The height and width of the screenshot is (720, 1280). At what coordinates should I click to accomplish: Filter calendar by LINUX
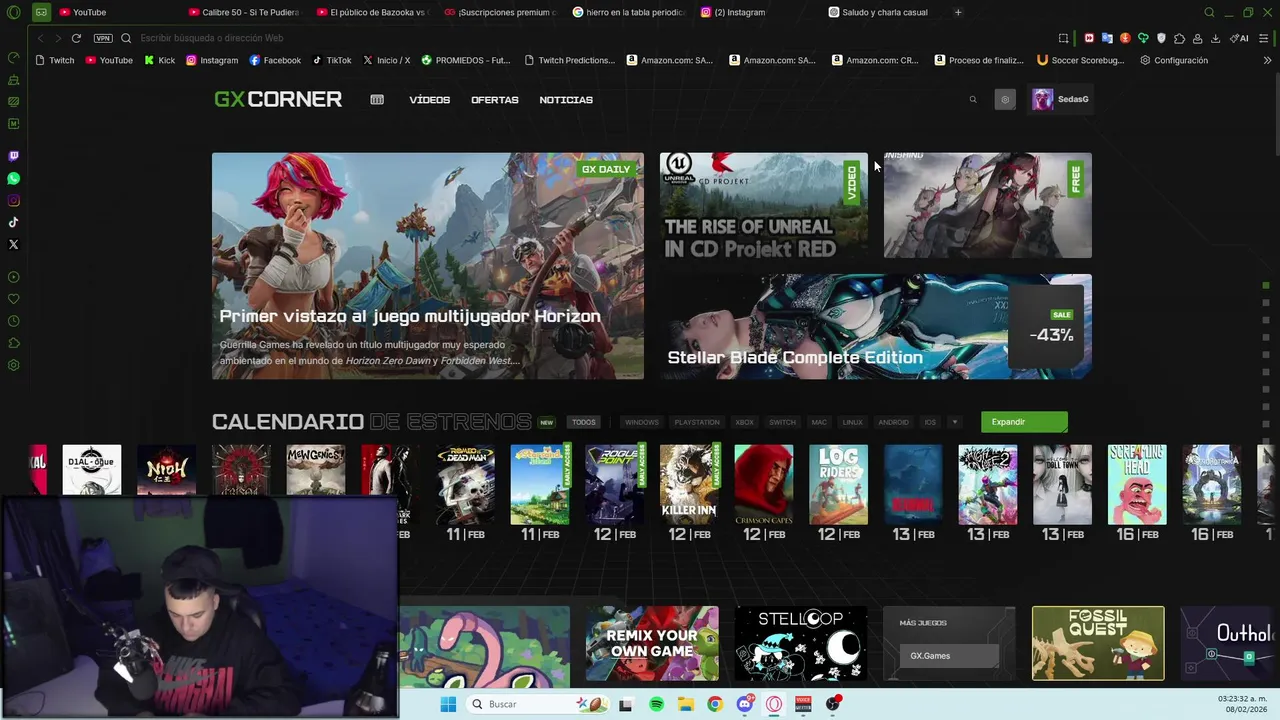(x=853, y=422)
